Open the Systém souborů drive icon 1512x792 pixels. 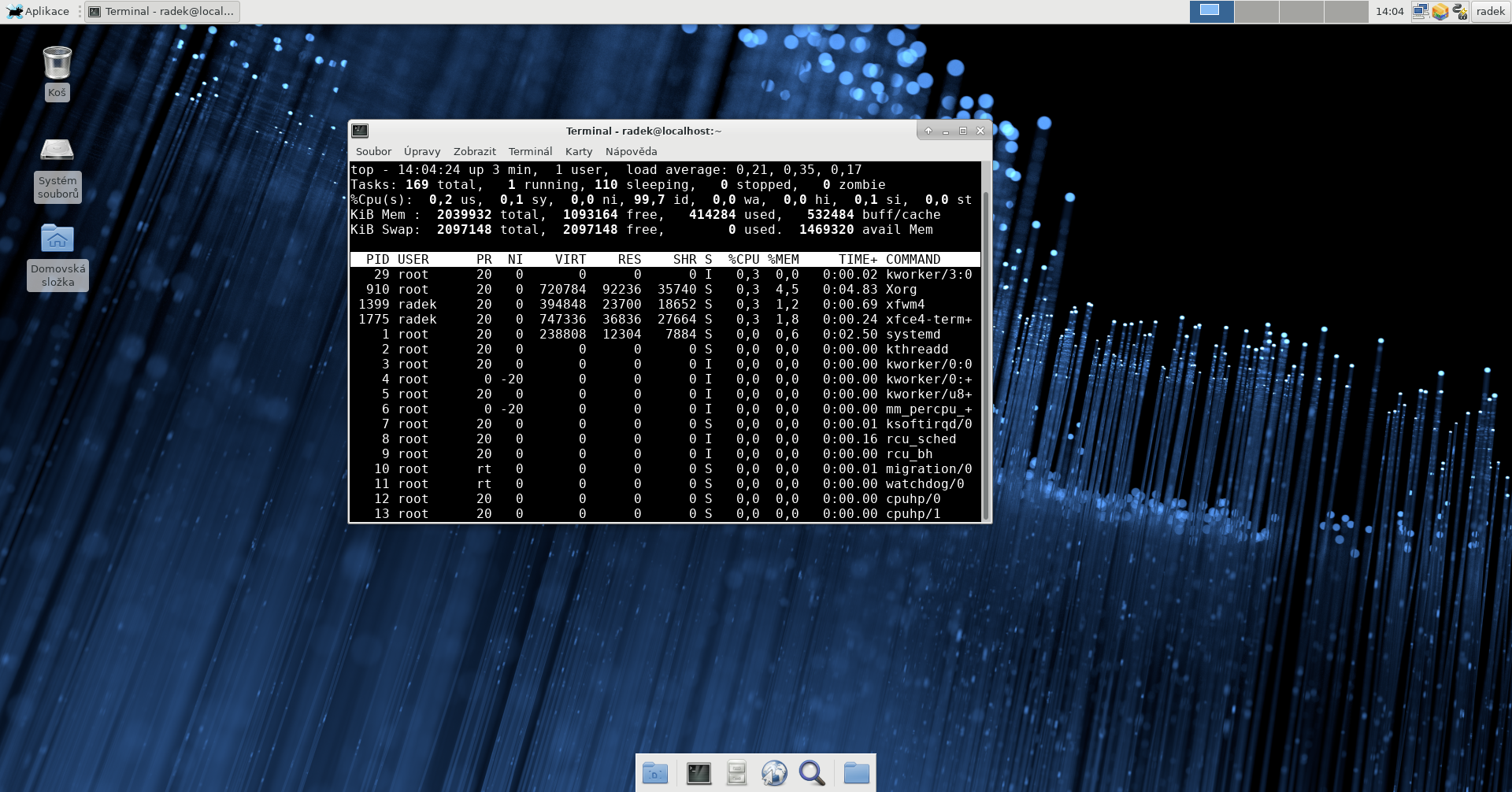57,150
